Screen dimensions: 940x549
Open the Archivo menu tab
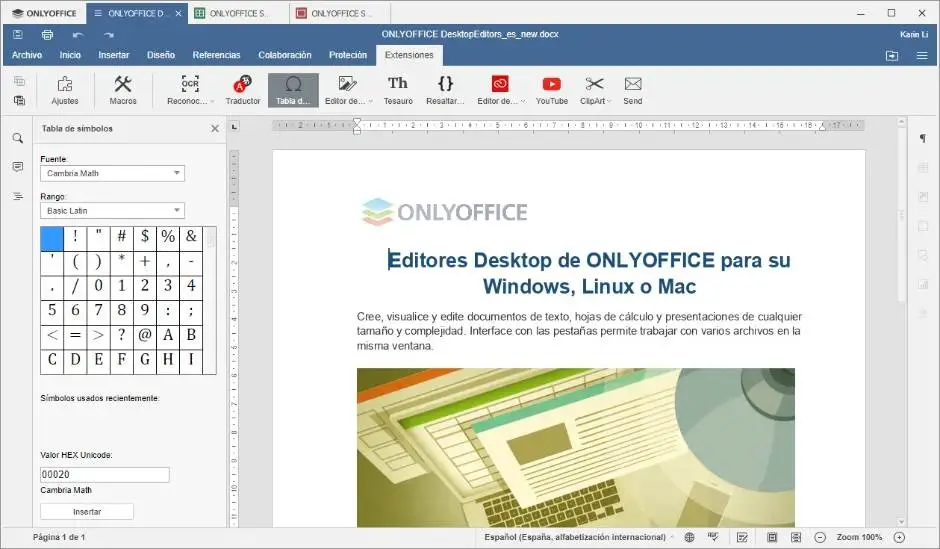(27, 55)
